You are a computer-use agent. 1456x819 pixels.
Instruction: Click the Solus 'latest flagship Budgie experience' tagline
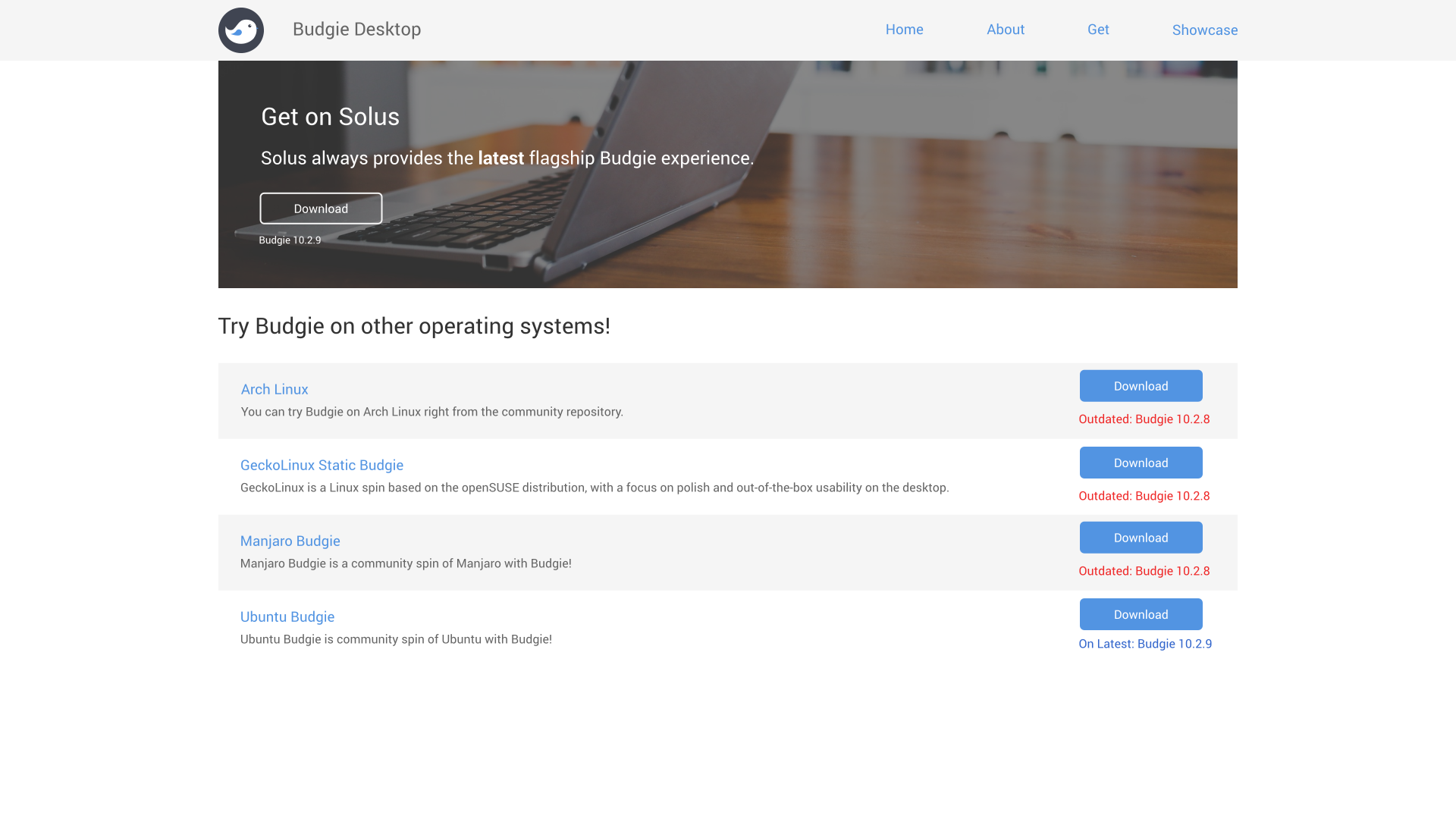tap(507, 158)
